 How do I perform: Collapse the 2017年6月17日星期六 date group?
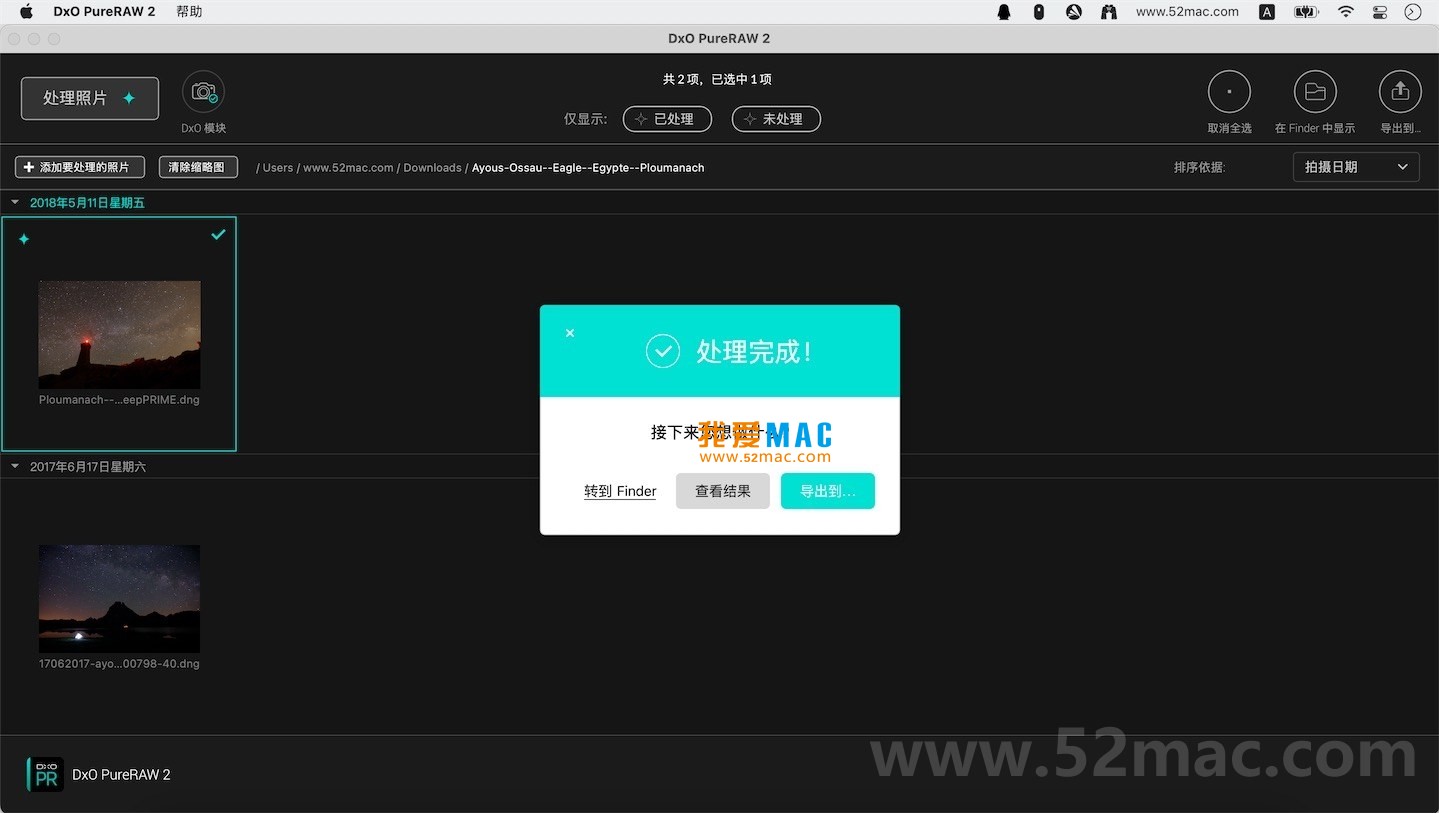(15, 466)
